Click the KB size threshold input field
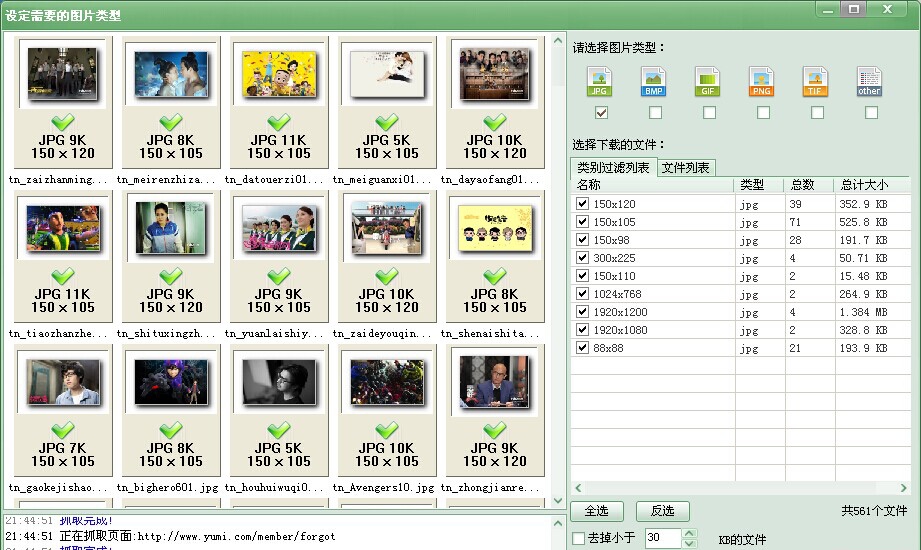Image resolution: width=921 pixels, height=550 pixels. 660,539
